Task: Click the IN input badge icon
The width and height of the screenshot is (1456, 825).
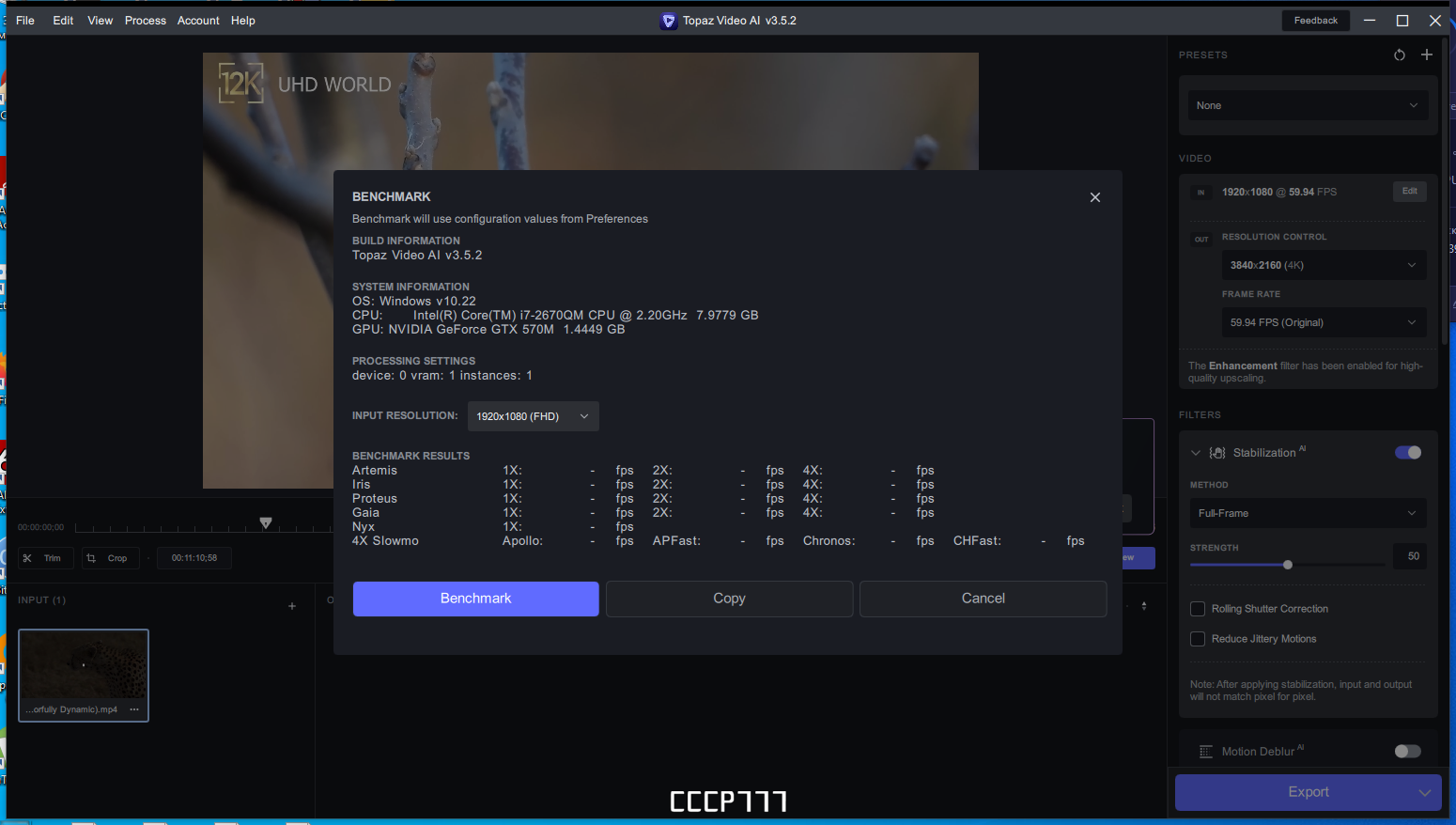Action: point(1200,193)
